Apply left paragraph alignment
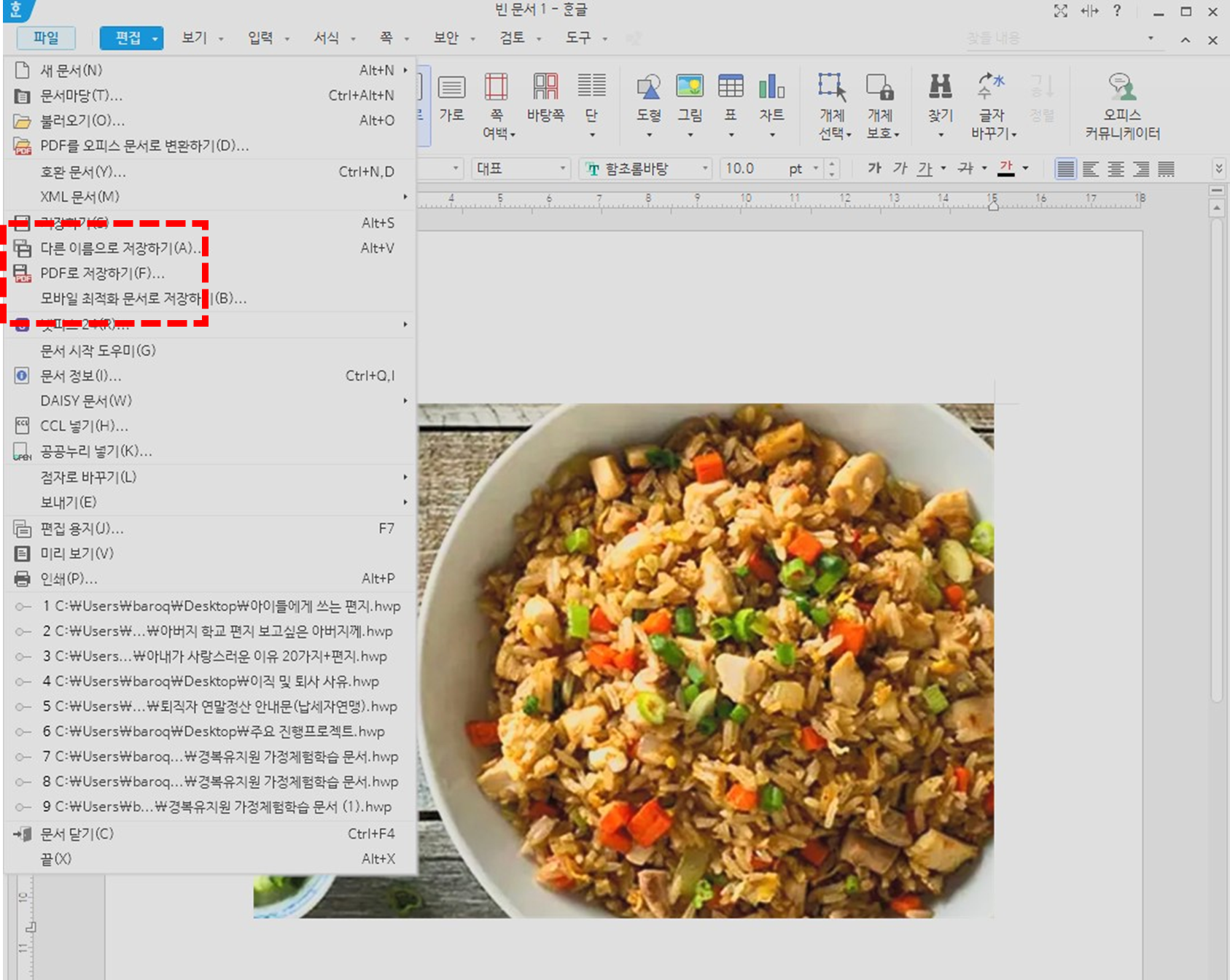Viewport: 1230px width, 980px height. tap(1091, 169)
